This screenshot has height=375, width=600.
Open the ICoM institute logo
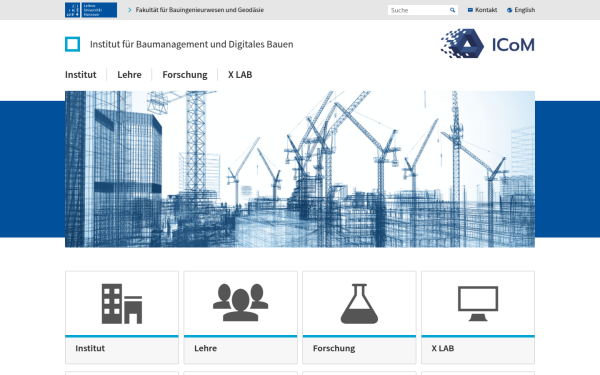(487, 44)
